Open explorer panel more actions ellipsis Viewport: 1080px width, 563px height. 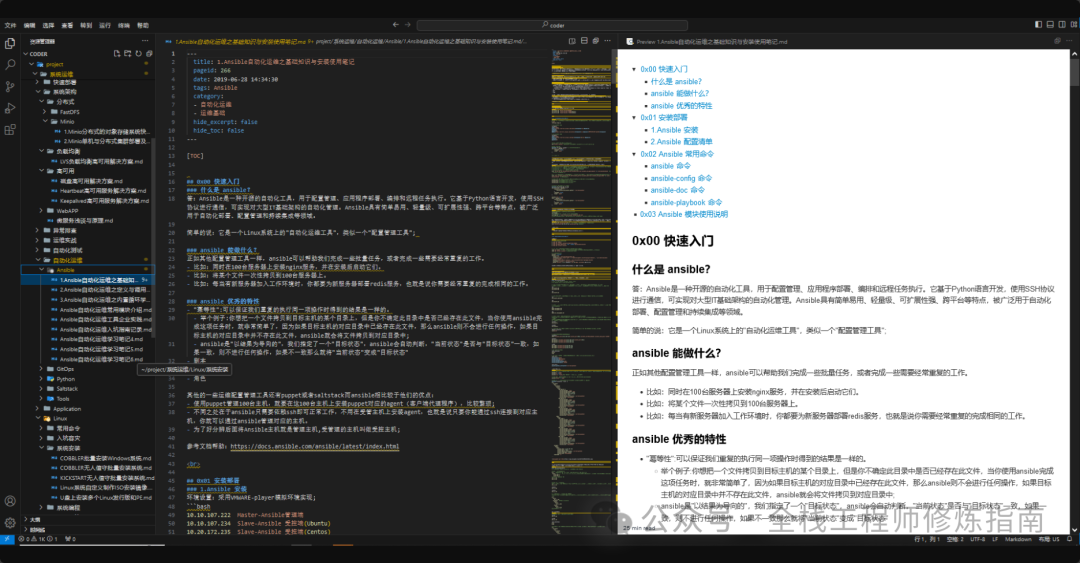tap(145, 41)
